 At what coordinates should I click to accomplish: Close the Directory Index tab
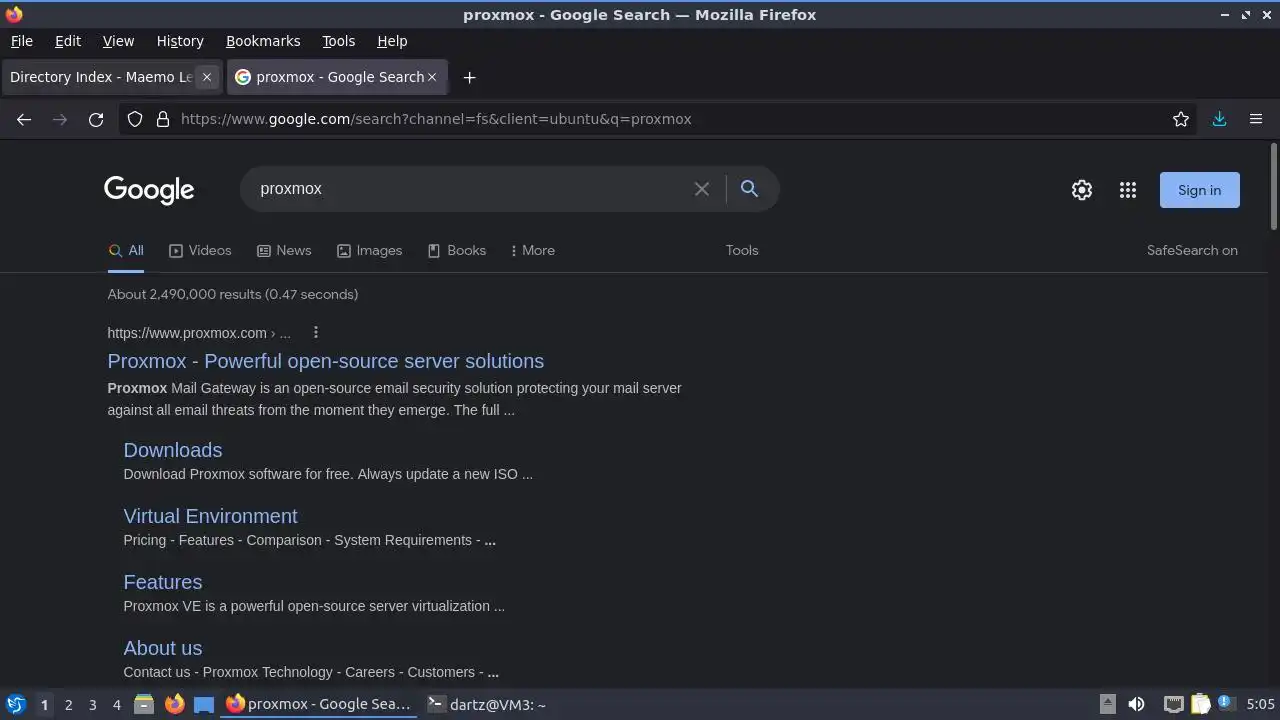[x=207, y=77]
